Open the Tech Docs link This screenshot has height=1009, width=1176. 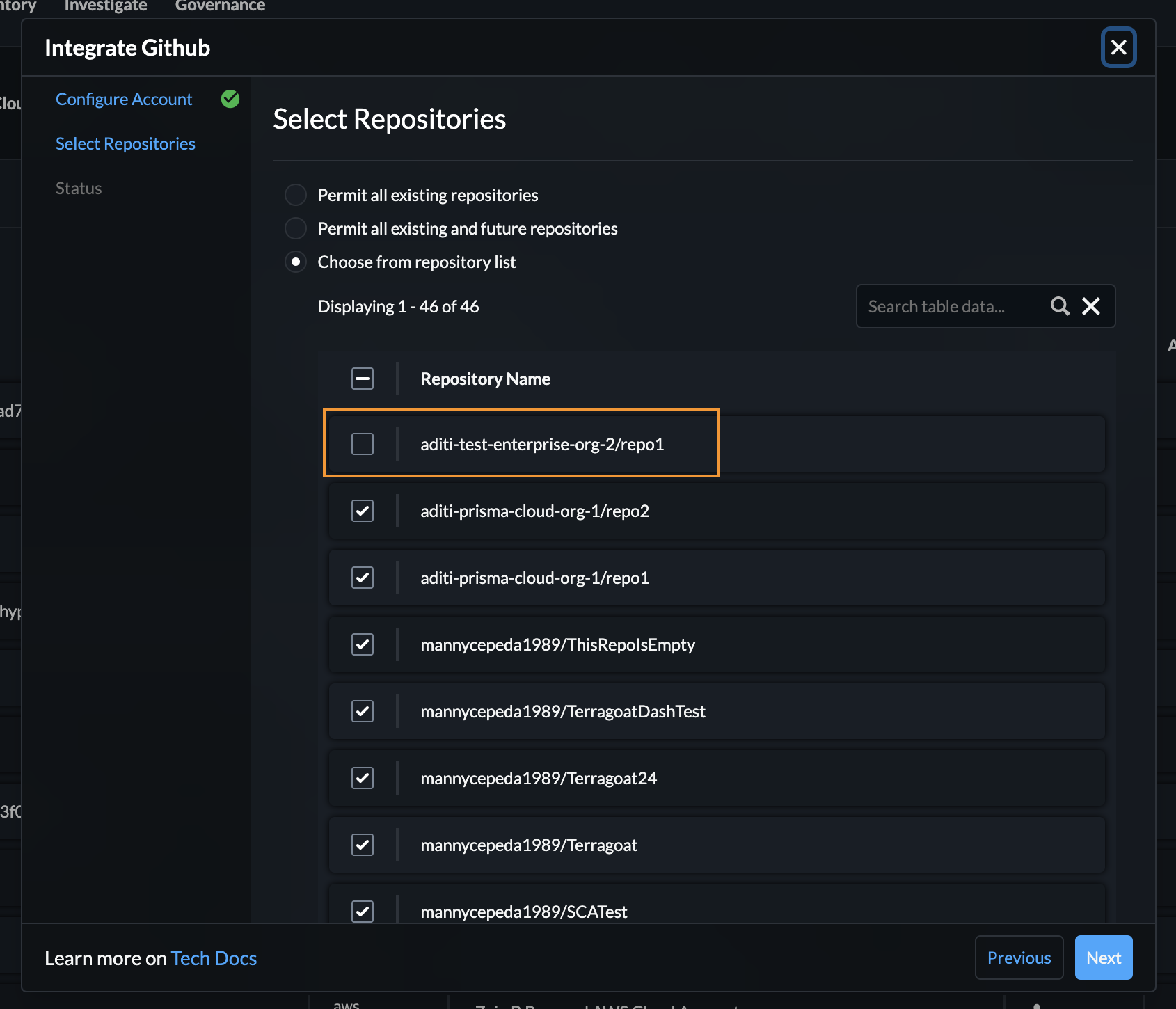[214, 959]
